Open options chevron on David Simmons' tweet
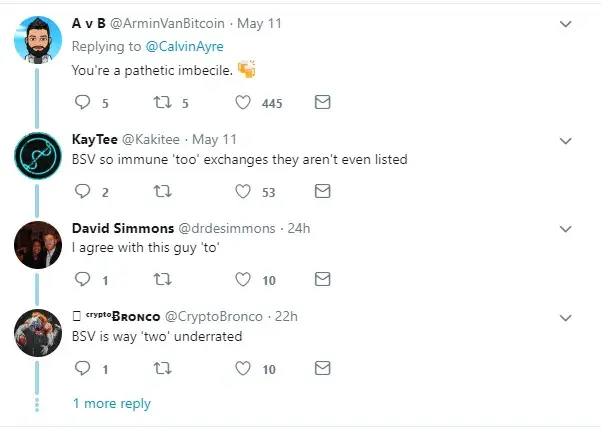The image size is (601, 427). [x=565, y=229]
